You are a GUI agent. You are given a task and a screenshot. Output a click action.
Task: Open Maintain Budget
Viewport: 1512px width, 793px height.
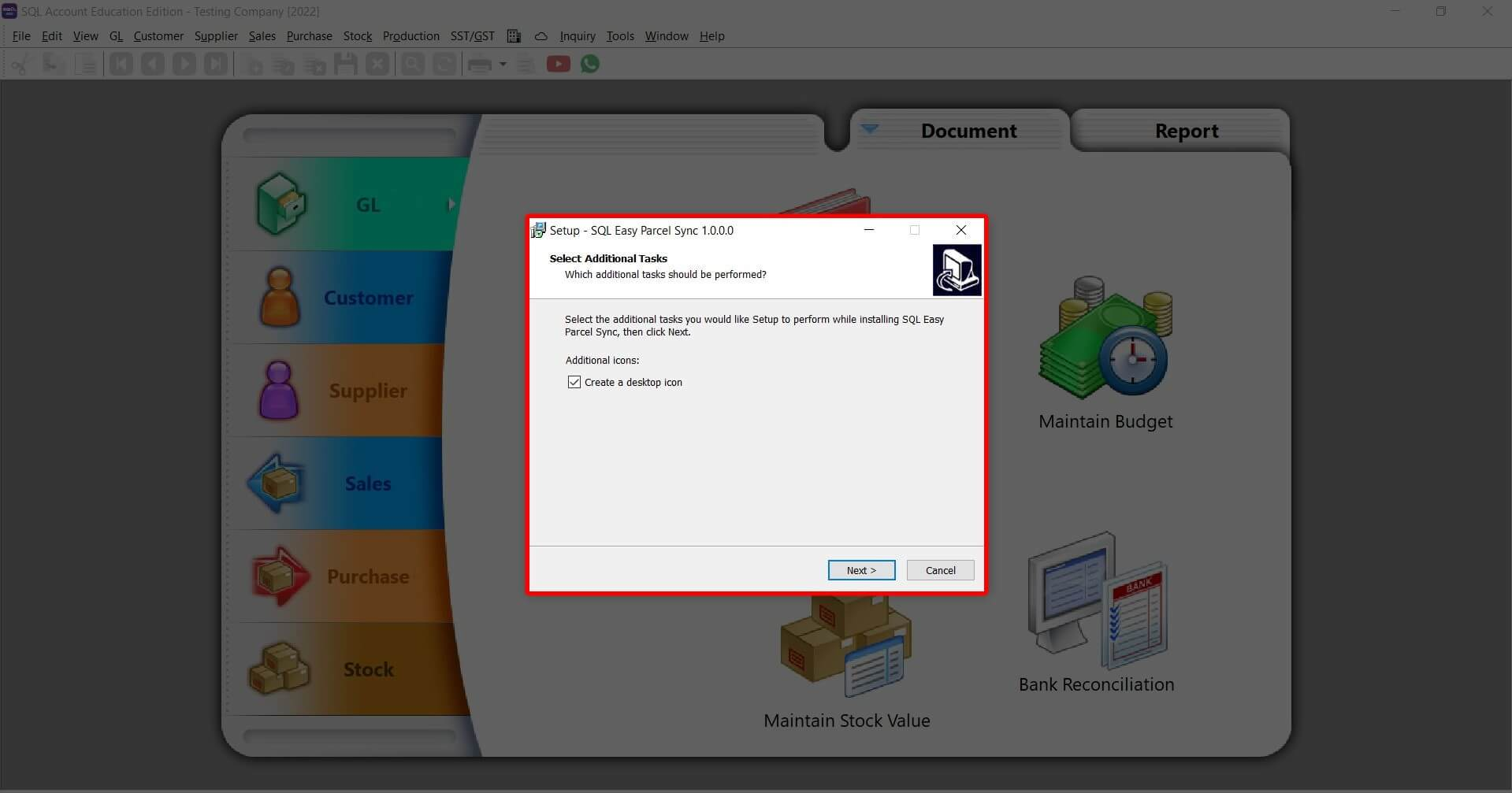[1105, 354]
